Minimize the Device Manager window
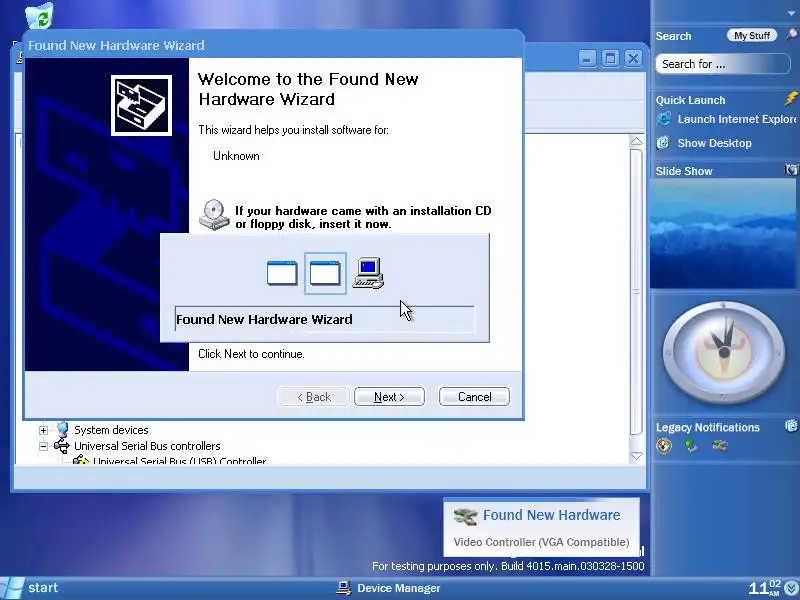The width and height of the screenshot is (800, 600). 587,58
